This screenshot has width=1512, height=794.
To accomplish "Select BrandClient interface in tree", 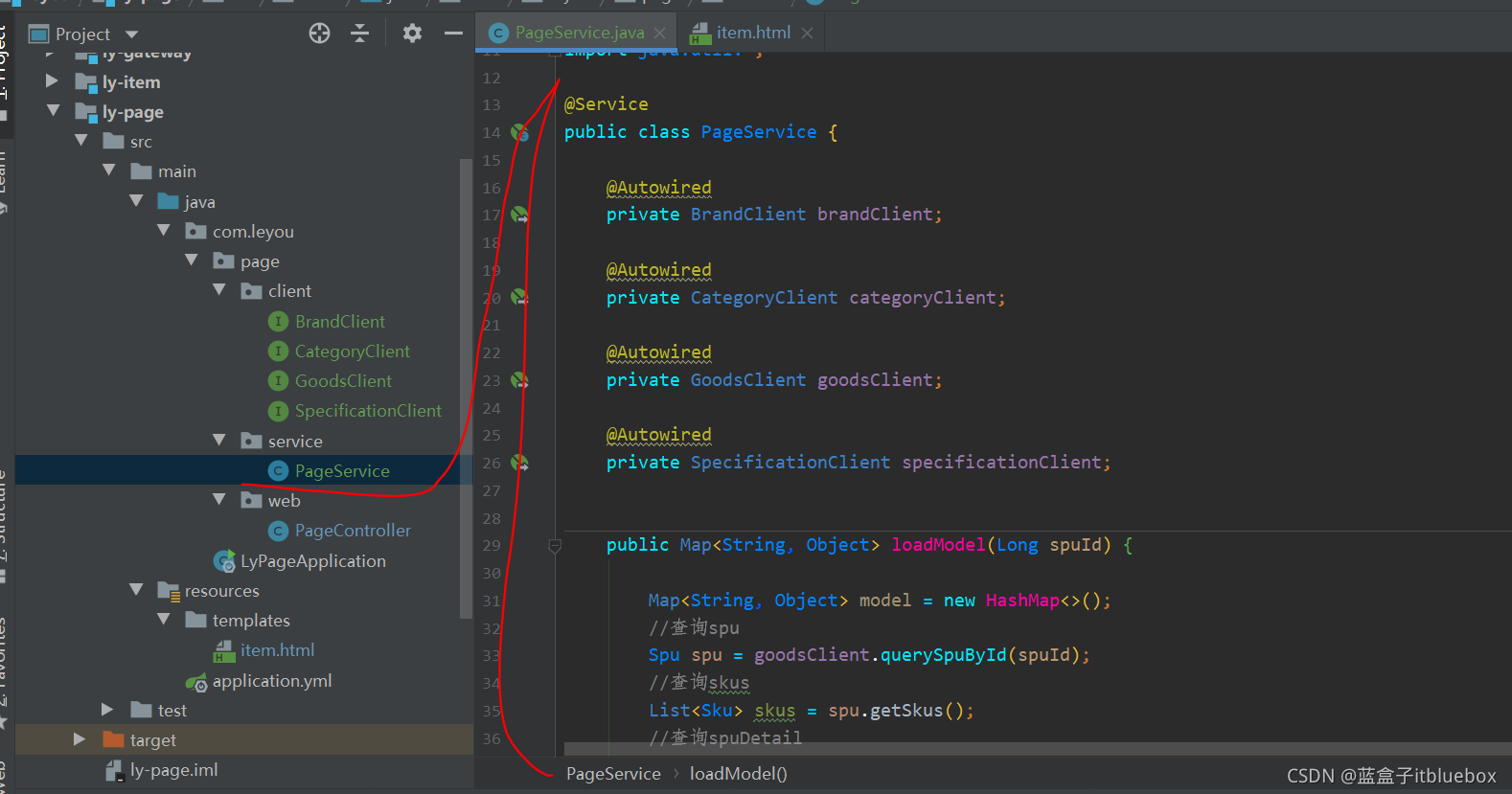I will coord(339,322).
